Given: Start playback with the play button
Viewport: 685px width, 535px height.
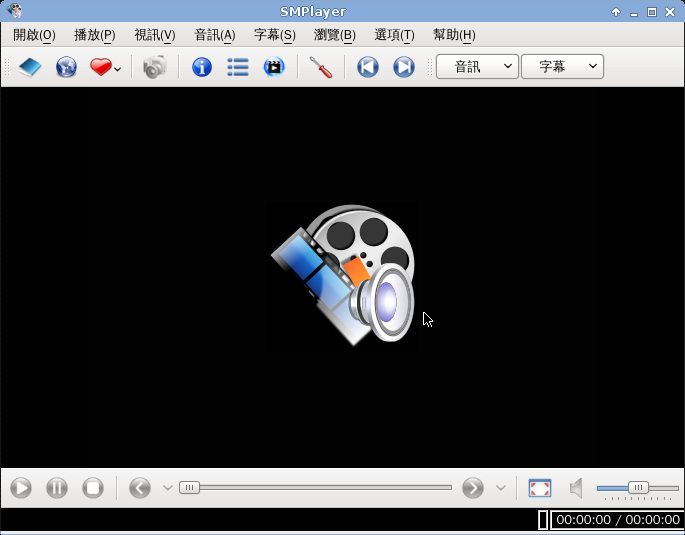Looking at the screenshot, I should (x=21, y=488).
